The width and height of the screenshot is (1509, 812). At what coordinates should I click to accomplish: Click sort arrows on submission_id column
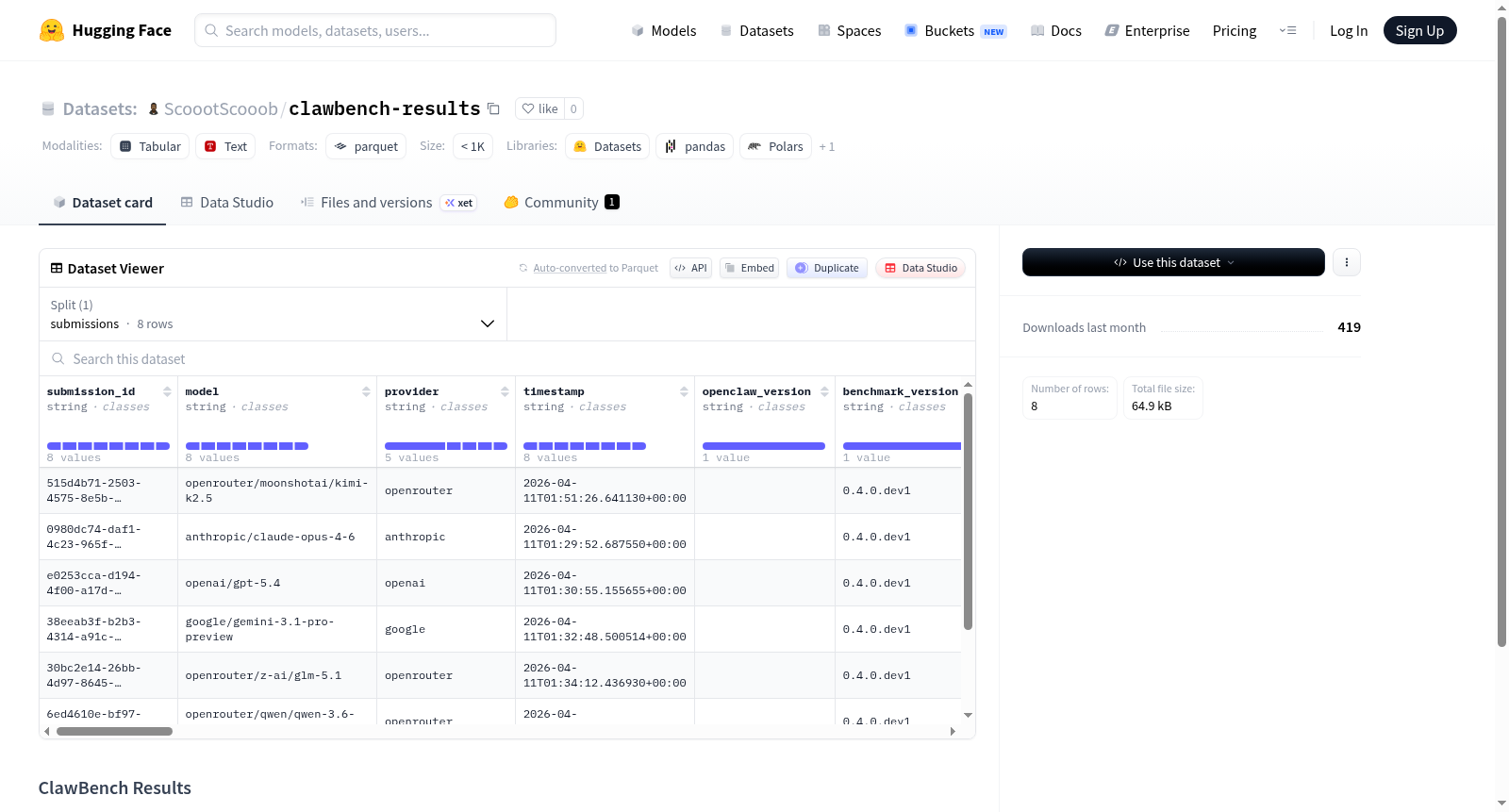tap(167, 391)
